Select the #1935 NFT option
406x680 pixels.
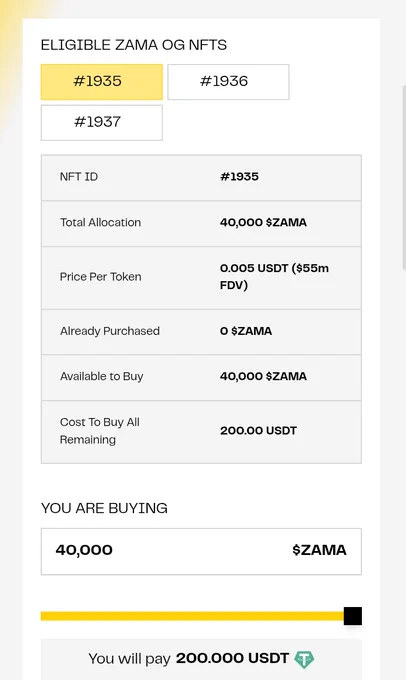(102, 82)
